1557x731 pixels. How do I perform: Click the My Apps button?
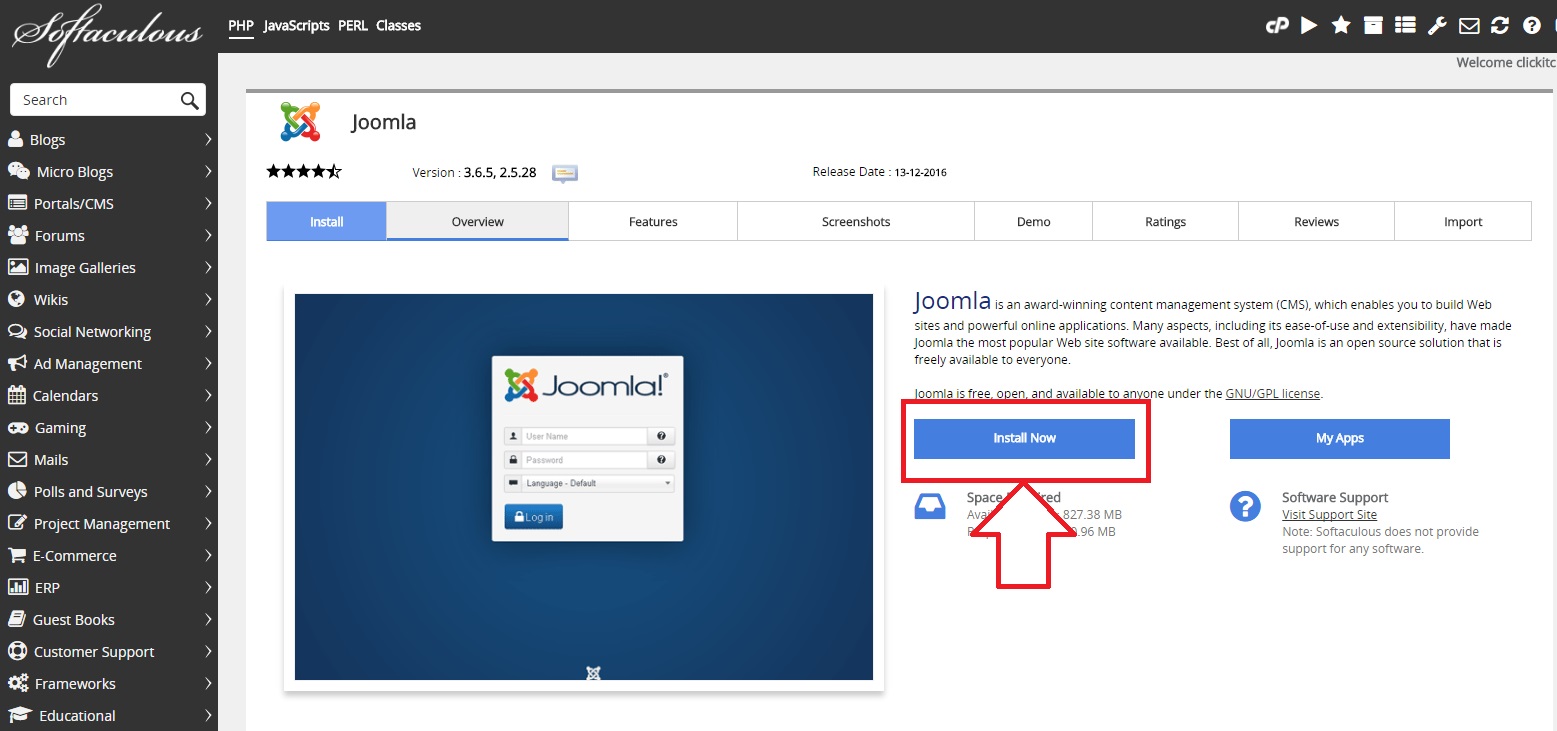(x=1339, y=438)
